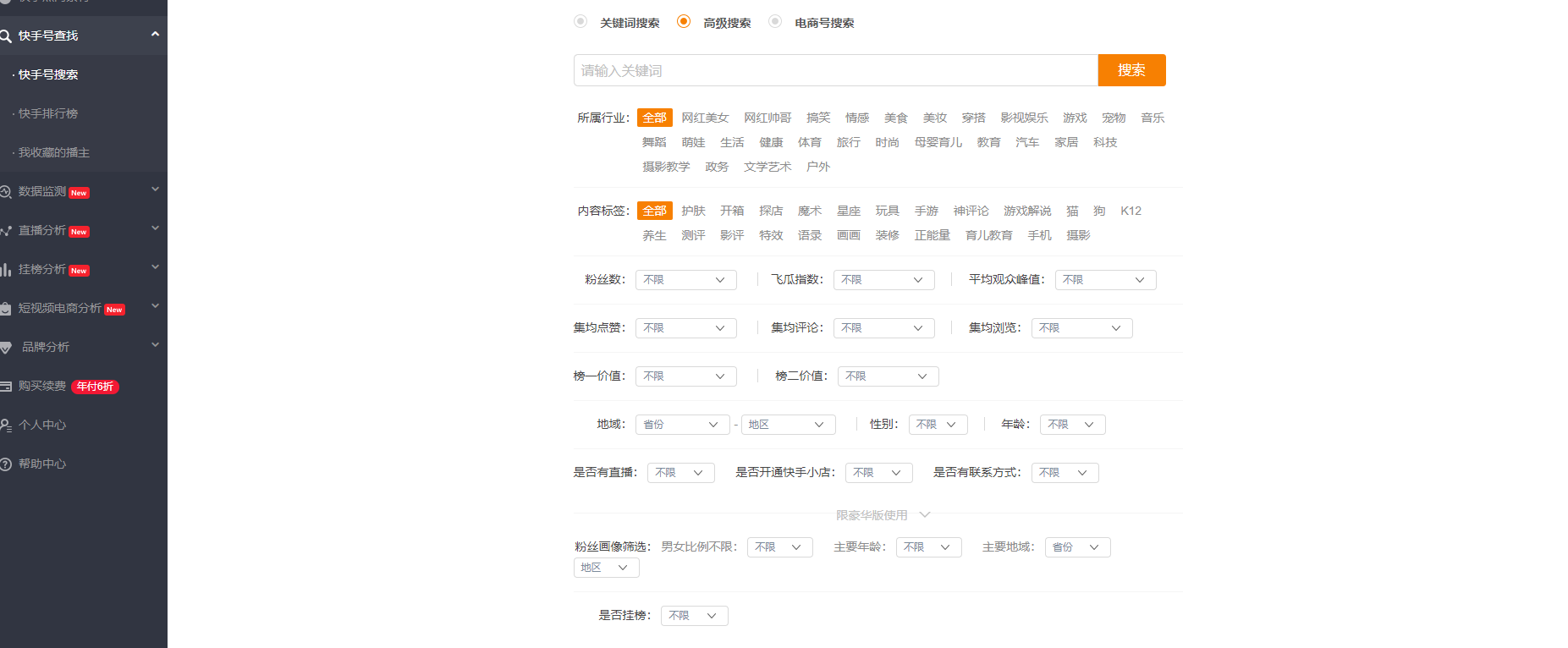
Task: Open the 飞瓜指数 dropdown
Action: [884, 280]
